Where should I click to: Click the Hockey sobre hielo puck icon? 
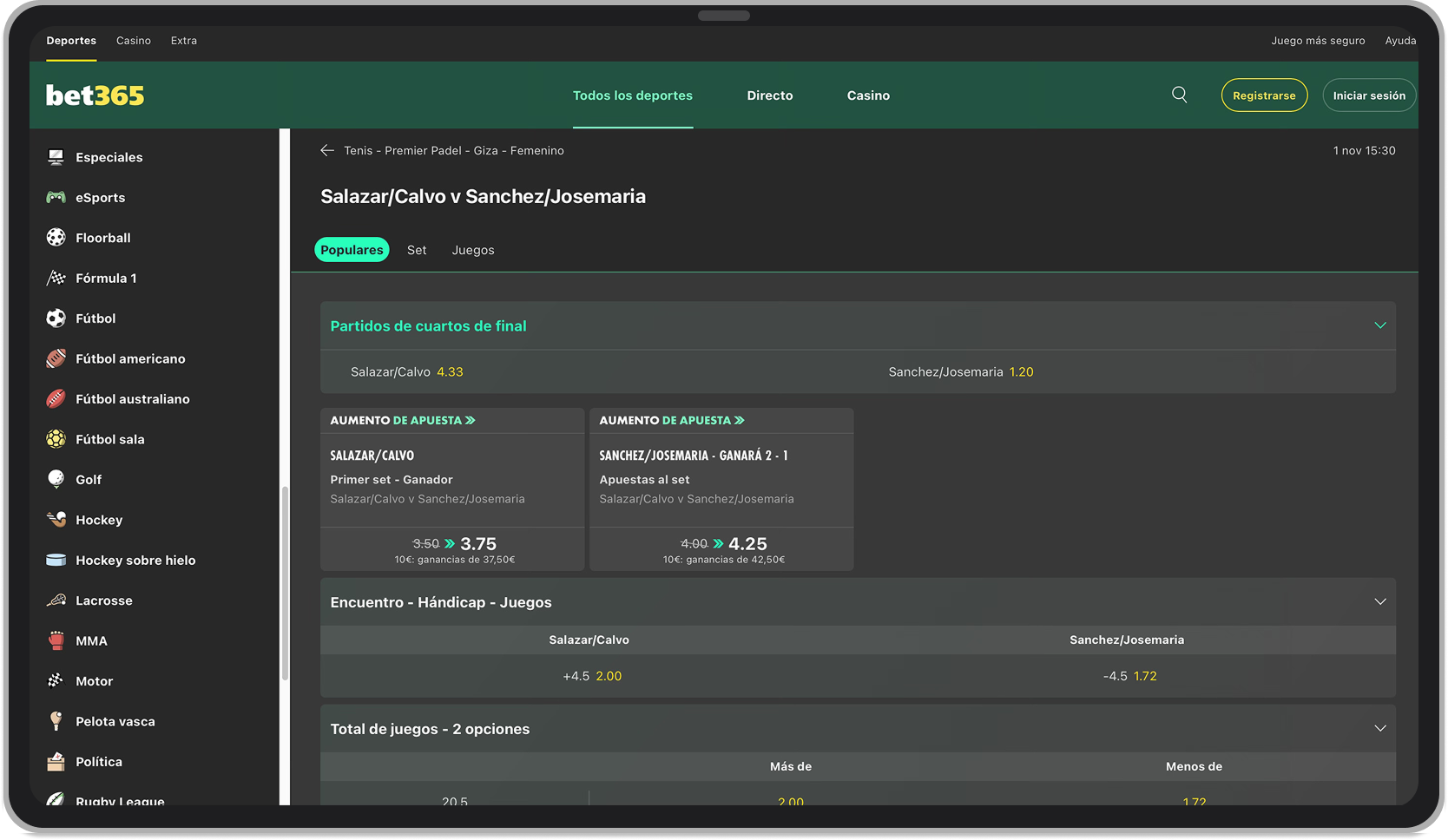[x=56, y=560]
